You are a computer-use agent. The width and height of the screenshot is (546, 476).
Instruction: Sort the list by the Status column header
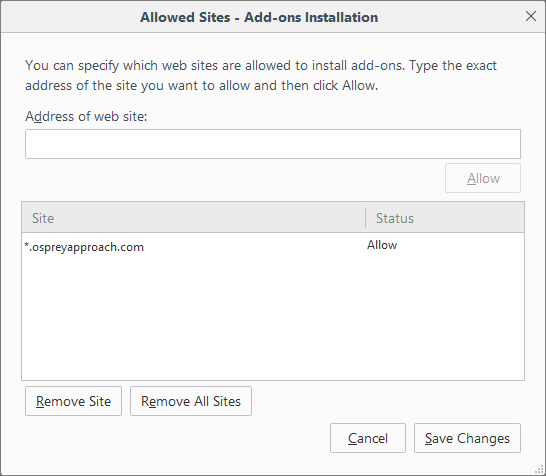tap(445, 218)
